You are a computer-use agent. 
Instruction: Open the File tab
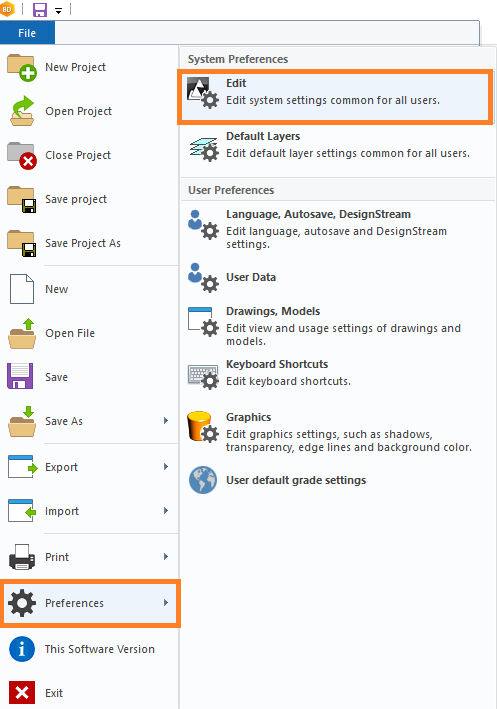point(27,33)
